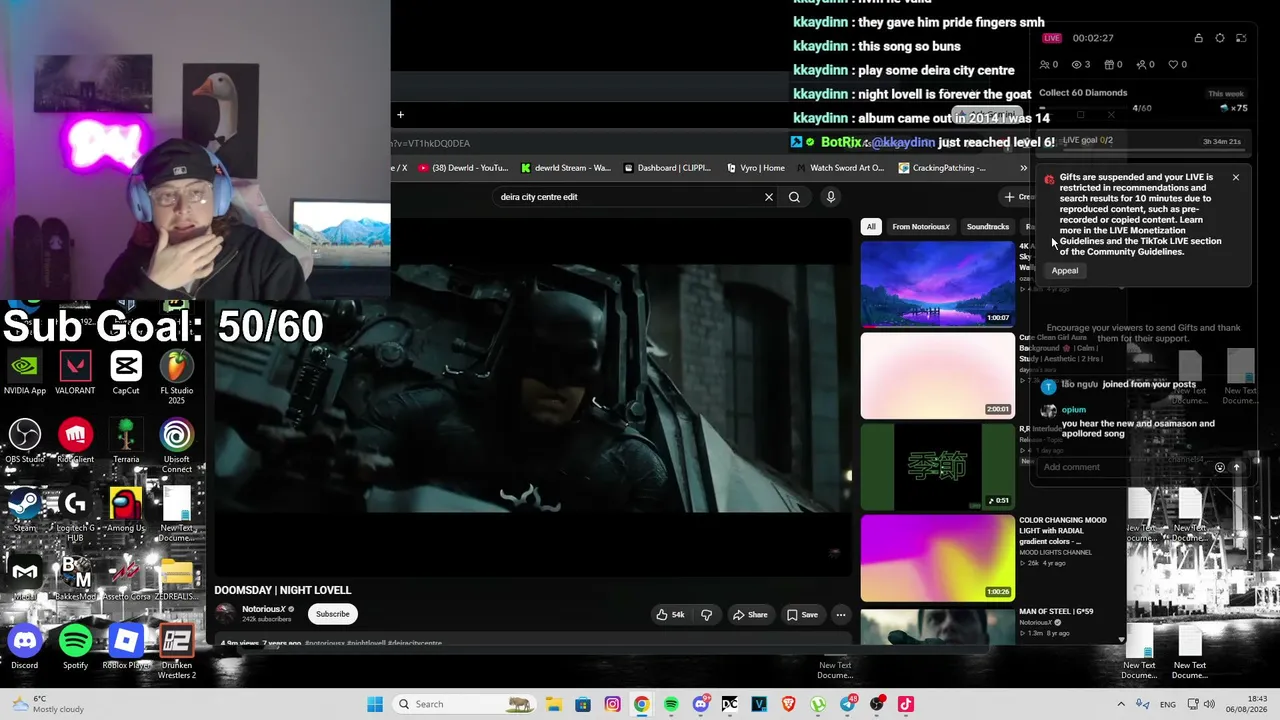Viewport: 1280px width, 720px height.
Task: Launch Assetto Corsa from the desktop
Action: tap(126, 578)
